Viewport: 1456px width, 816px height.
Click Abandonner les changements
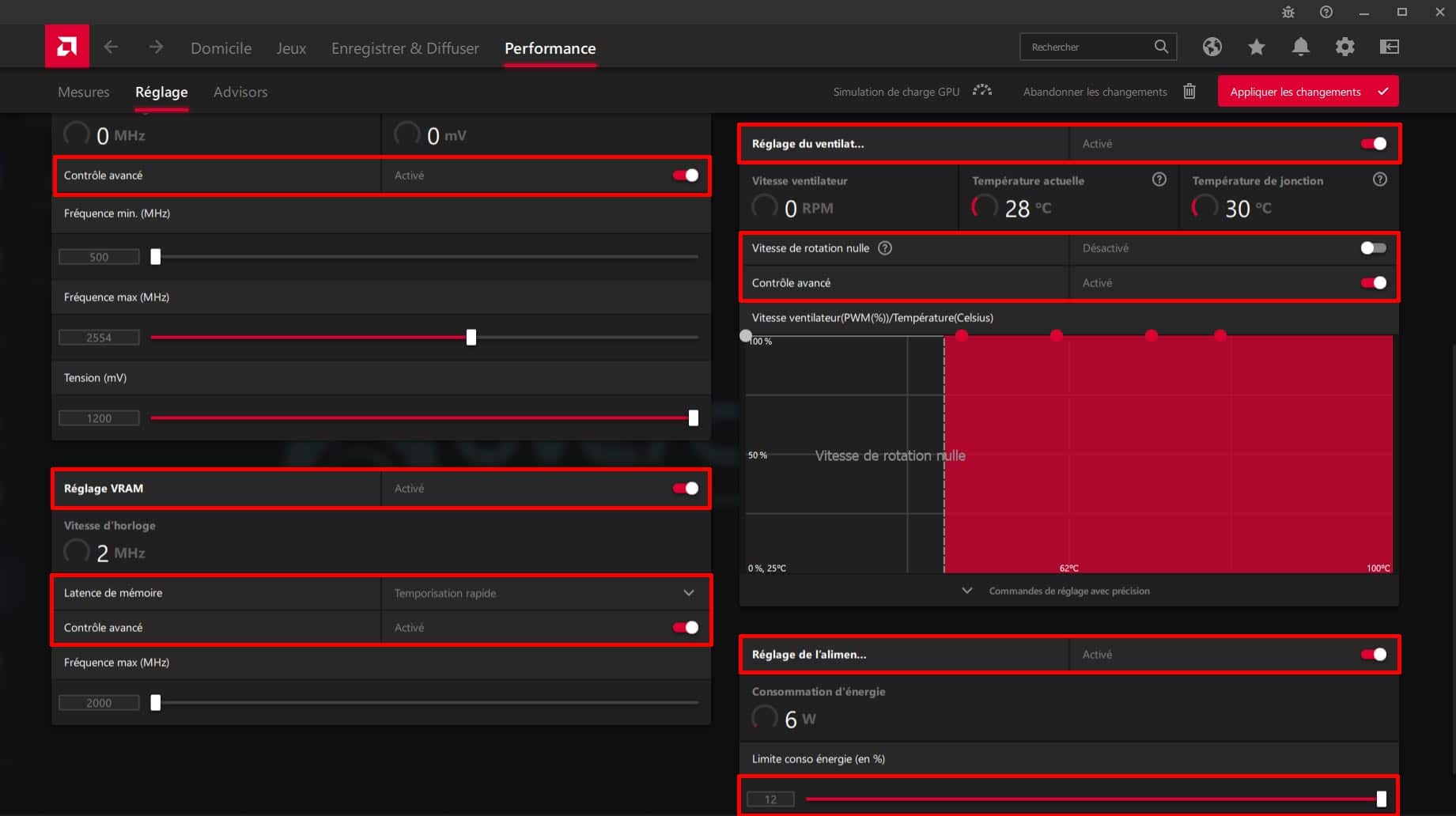(x=1095, y=92)
